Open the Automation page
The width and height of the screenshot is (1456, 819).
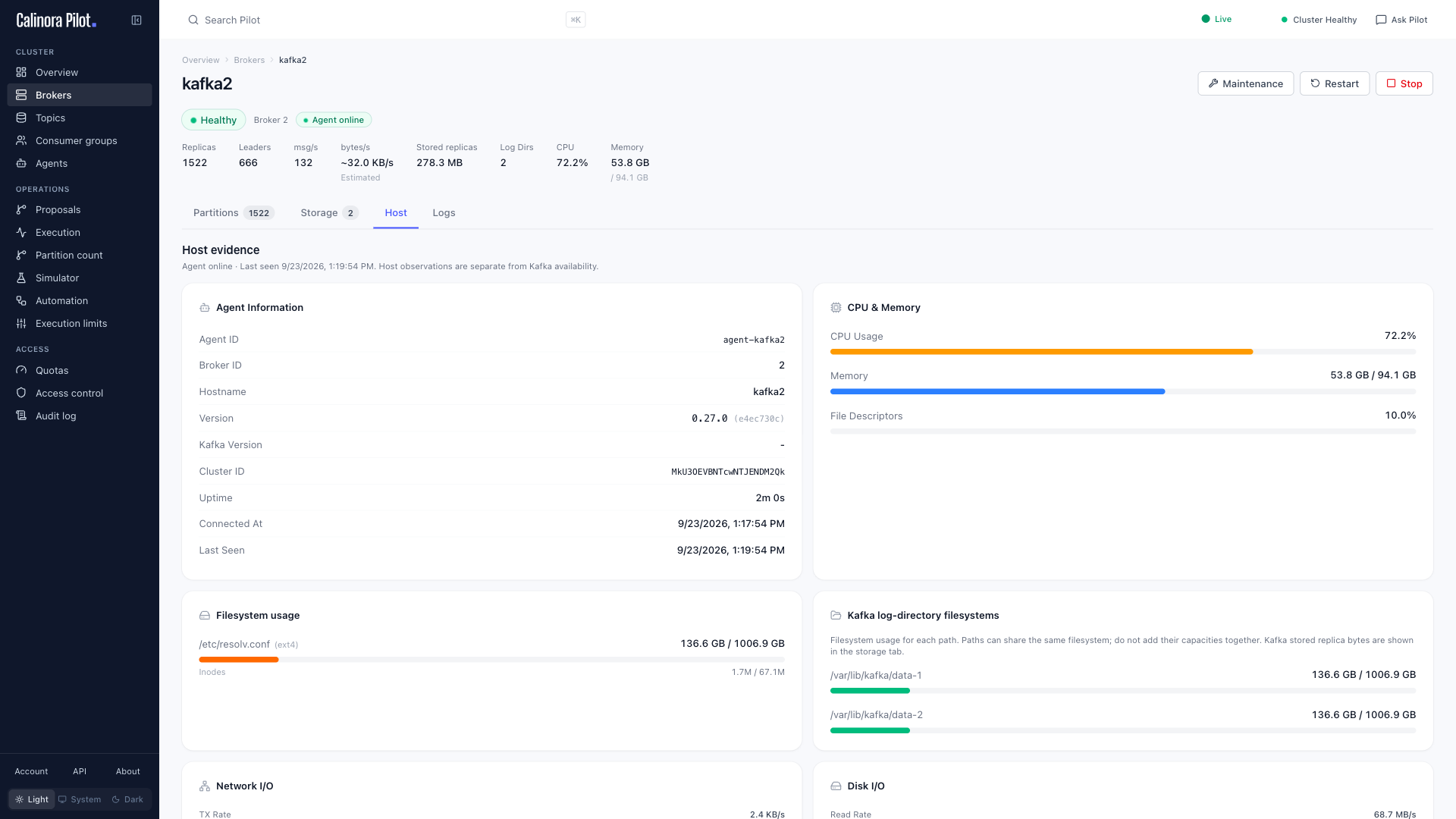(80, 300)
